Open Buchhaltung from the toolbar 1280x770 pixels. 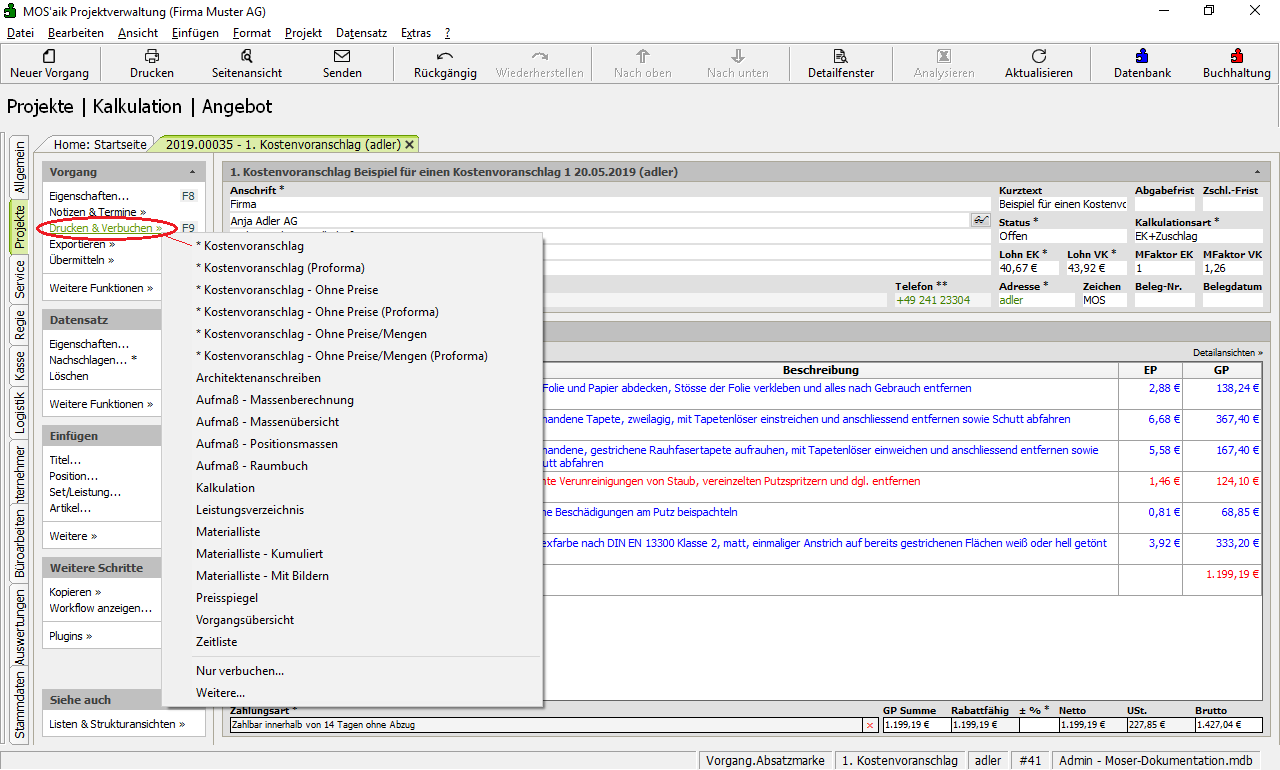[1236, 57]
